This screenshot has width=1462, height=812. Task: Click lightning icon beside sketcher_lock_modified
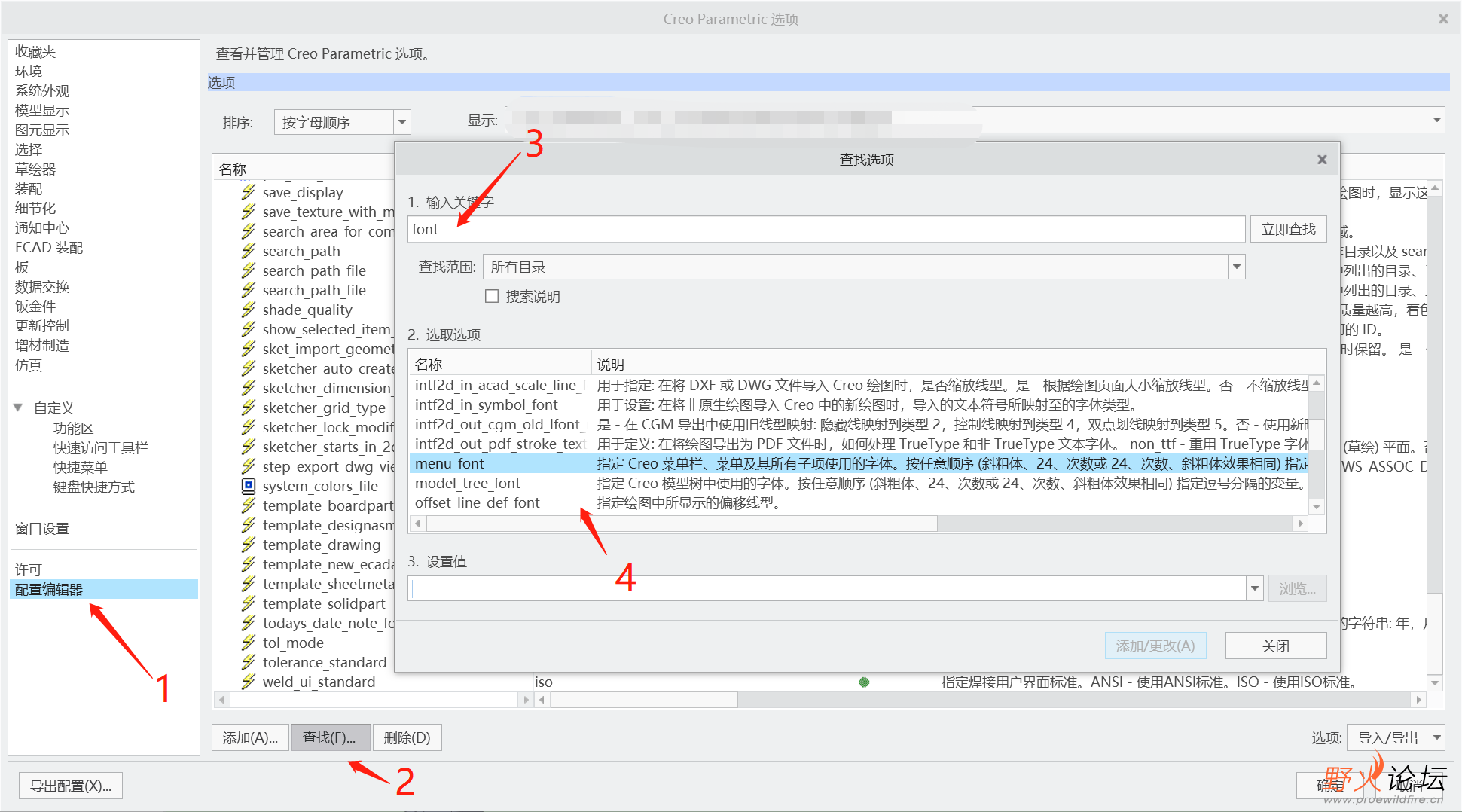point(249,427)
